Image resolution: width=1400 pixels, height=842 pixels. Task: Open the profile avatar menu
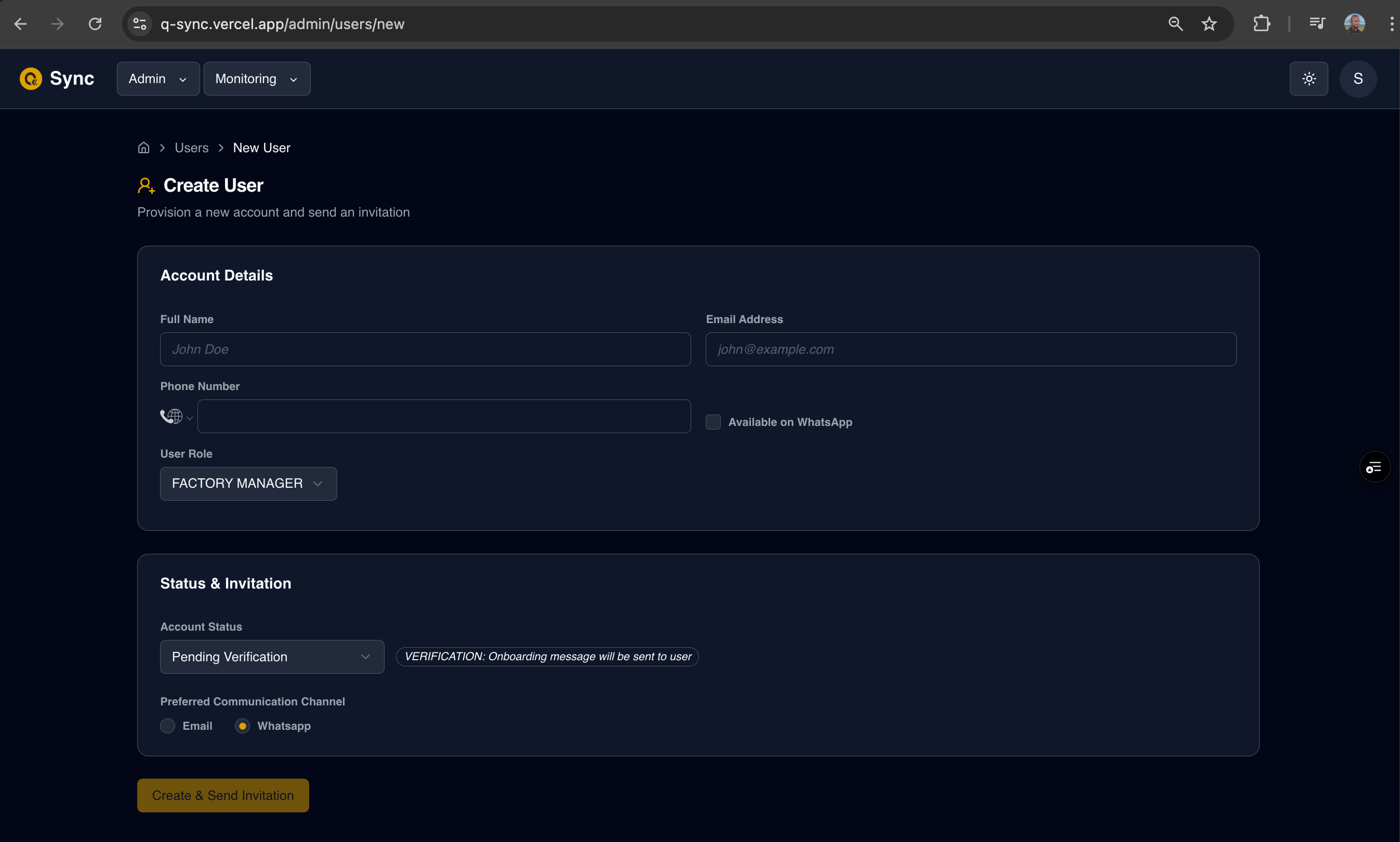pyautogui.click(x=1357, y=78)
